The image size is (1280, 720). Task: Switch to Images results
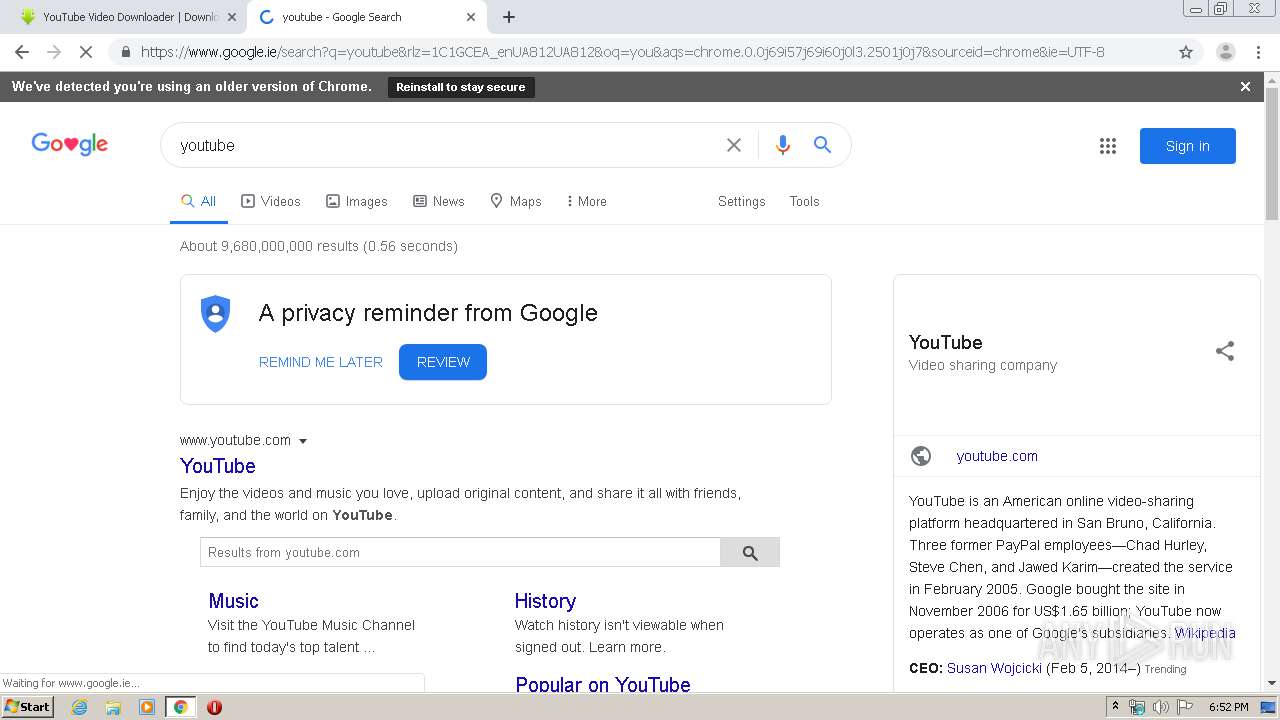point(357,201)
